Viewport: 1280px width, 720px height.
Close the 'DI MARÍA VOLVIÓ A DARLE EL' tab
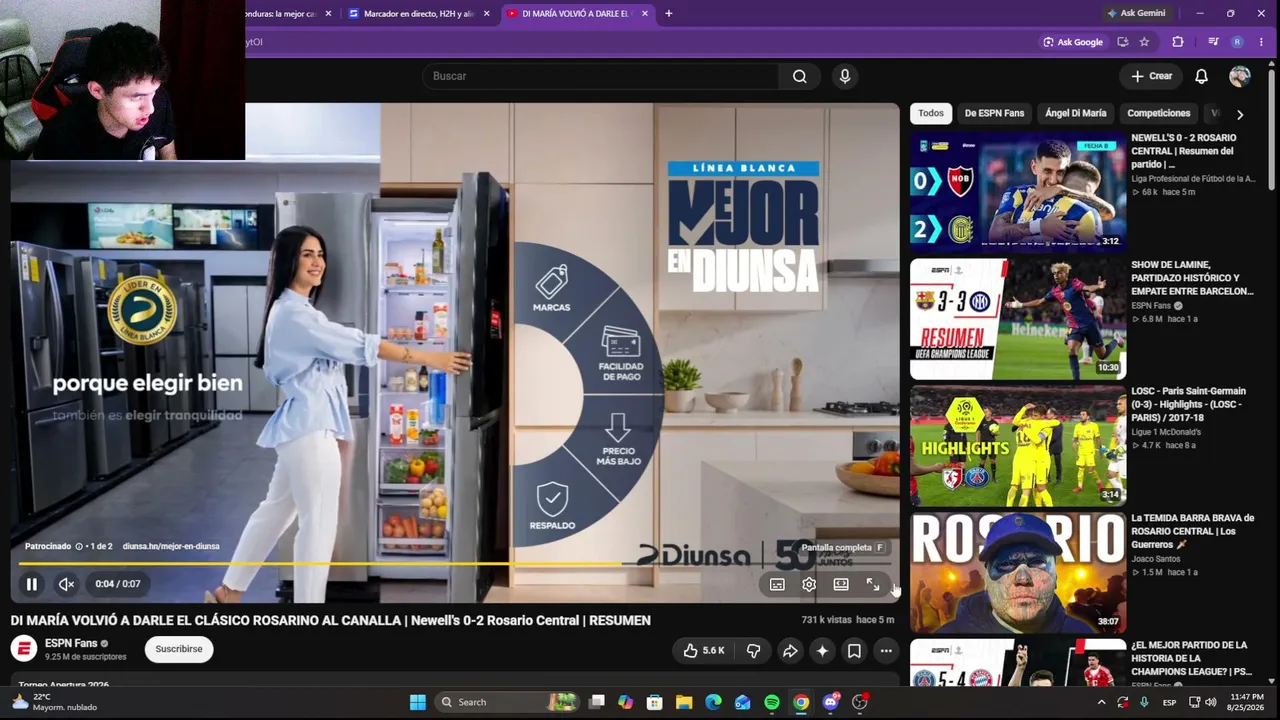click(x=645, y=14)
